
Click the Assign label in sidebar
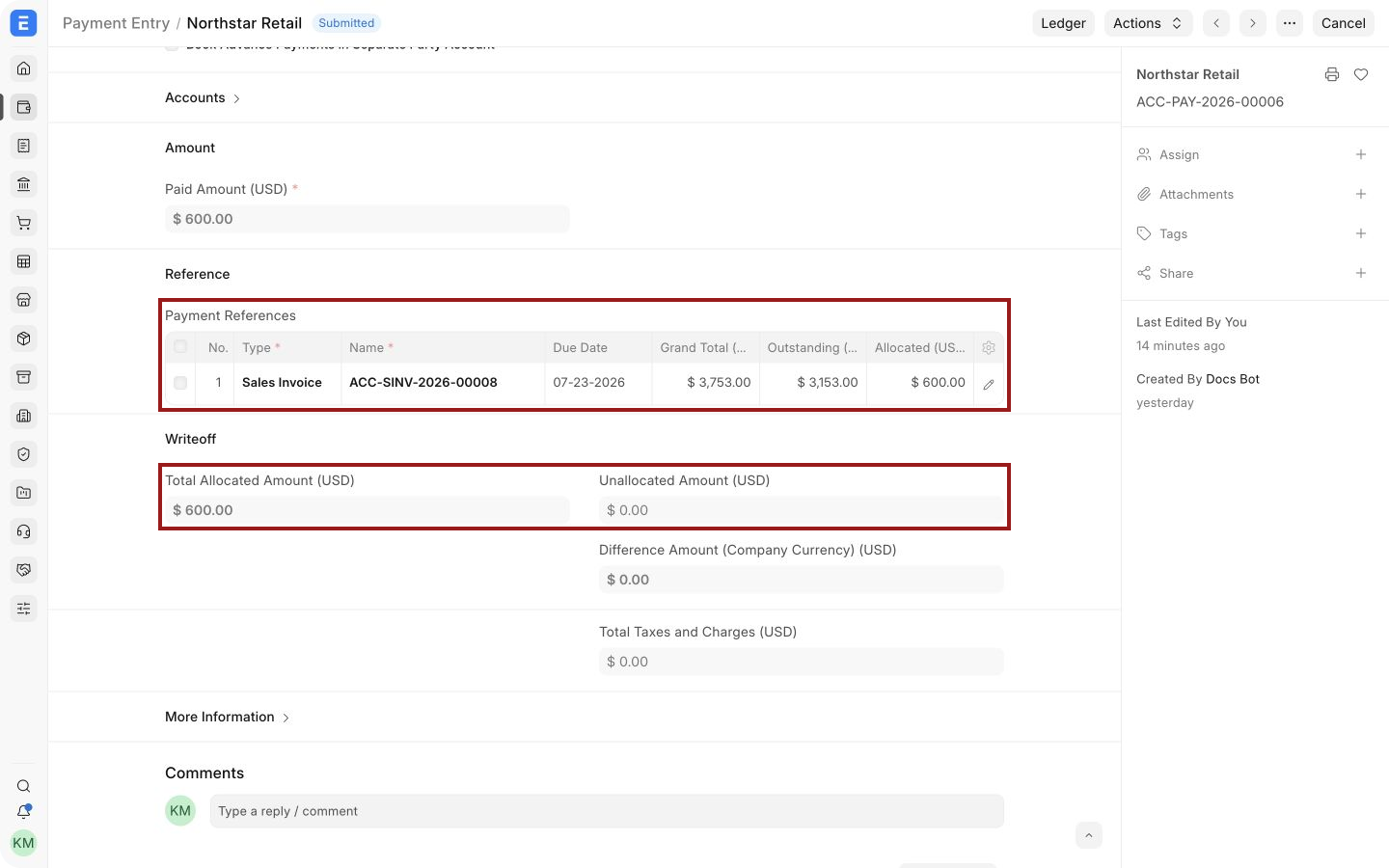coord(1179,154)
